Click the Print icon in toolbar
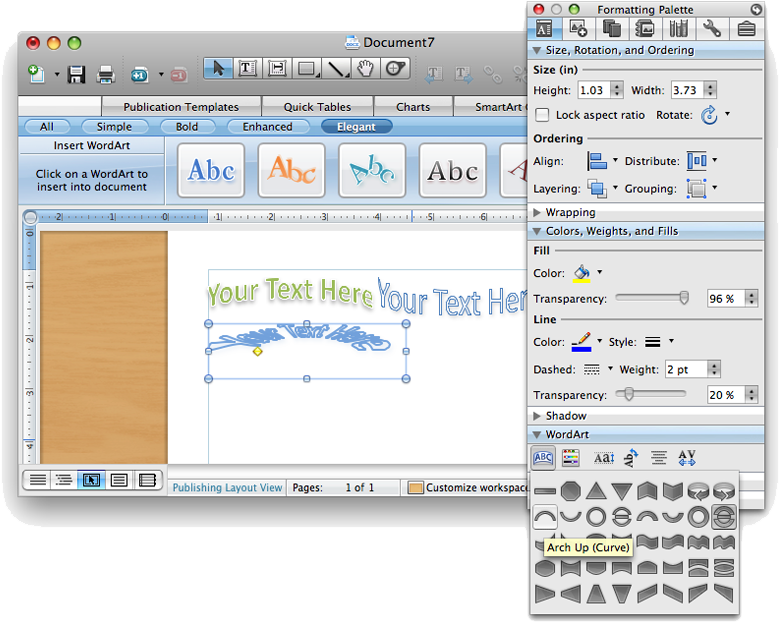This screenshot has width=779, height=622. [x=105, y=74]
